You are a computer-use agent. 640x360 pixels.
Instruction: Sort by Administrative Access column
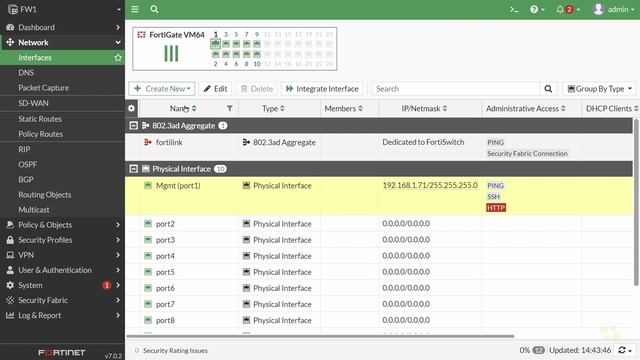pyautogui.click(x=526, y=109)
